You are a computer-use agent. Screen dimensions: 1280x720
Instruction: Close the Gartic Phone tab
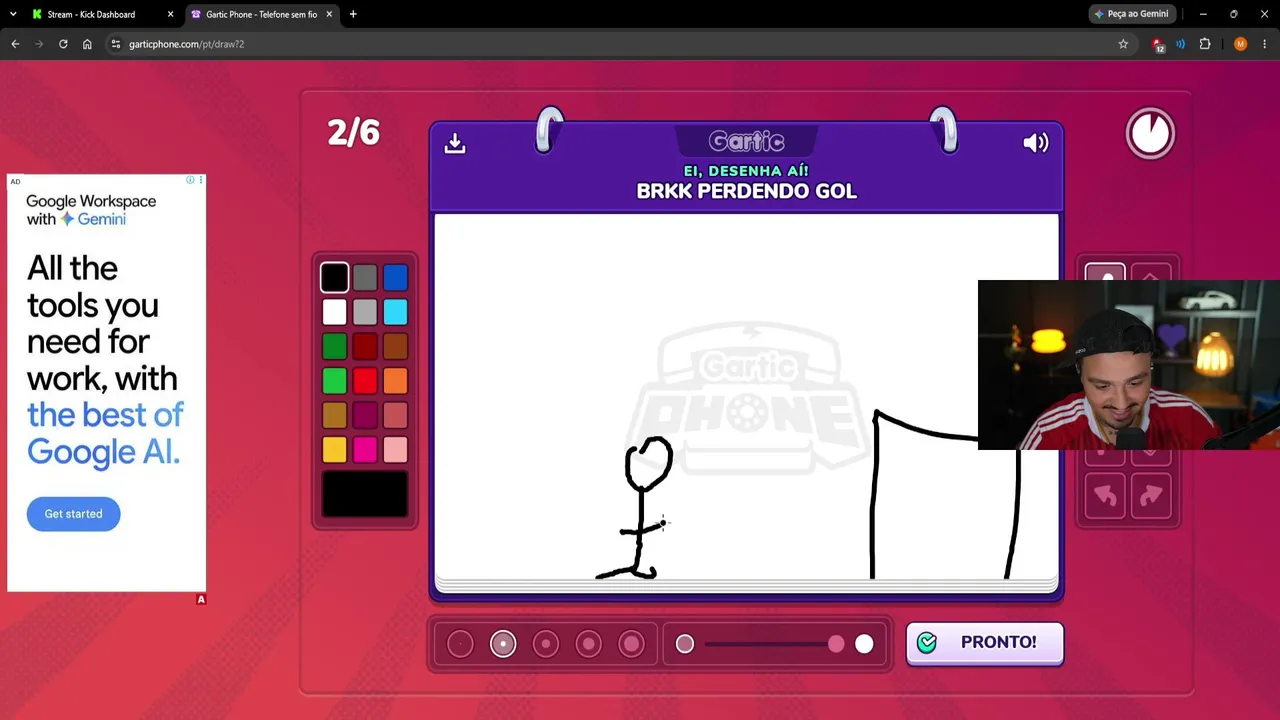pyautogui.click(x=329, y=14)
